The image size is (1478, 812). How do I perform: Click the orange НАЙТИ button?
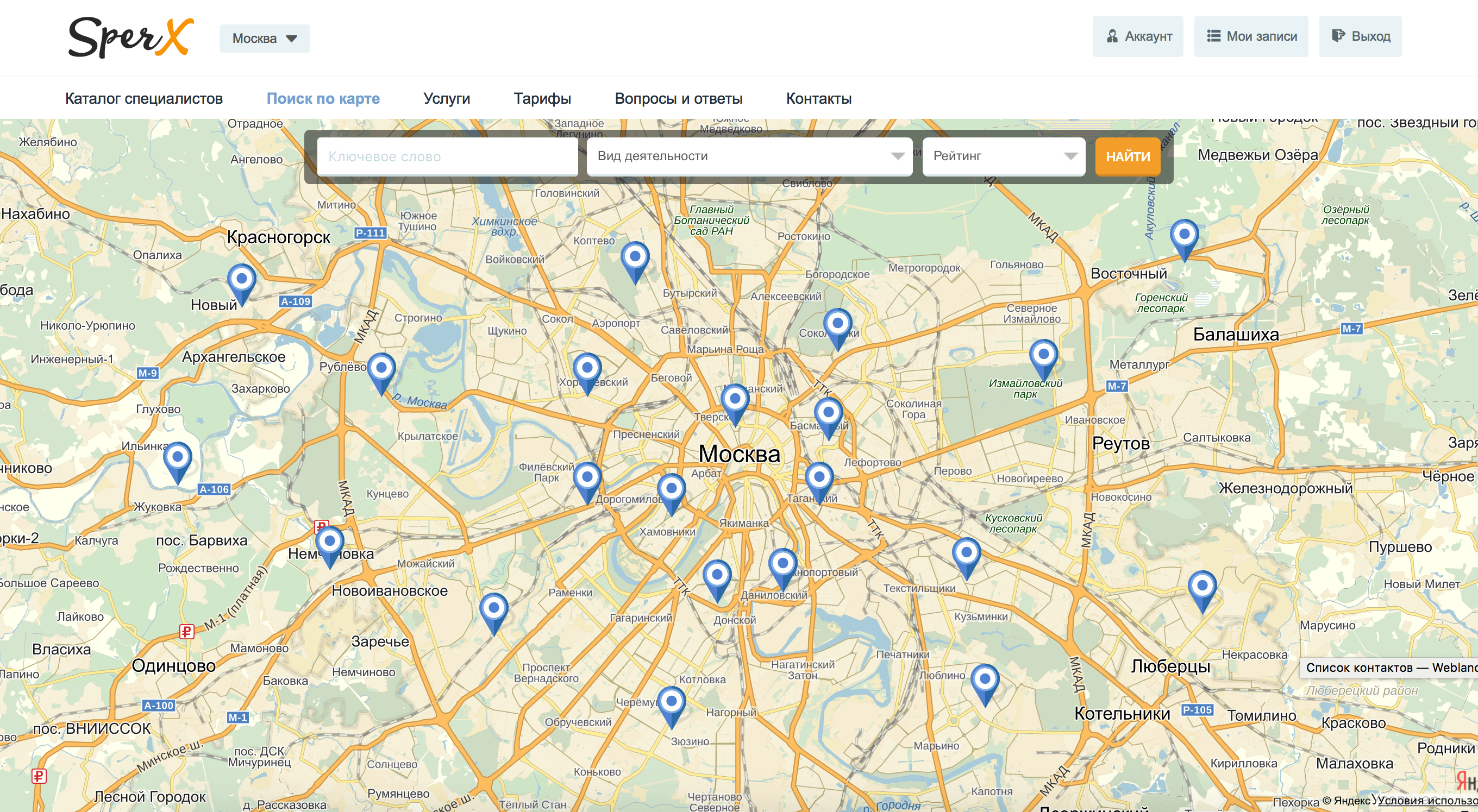click(x=1128, y=156)
